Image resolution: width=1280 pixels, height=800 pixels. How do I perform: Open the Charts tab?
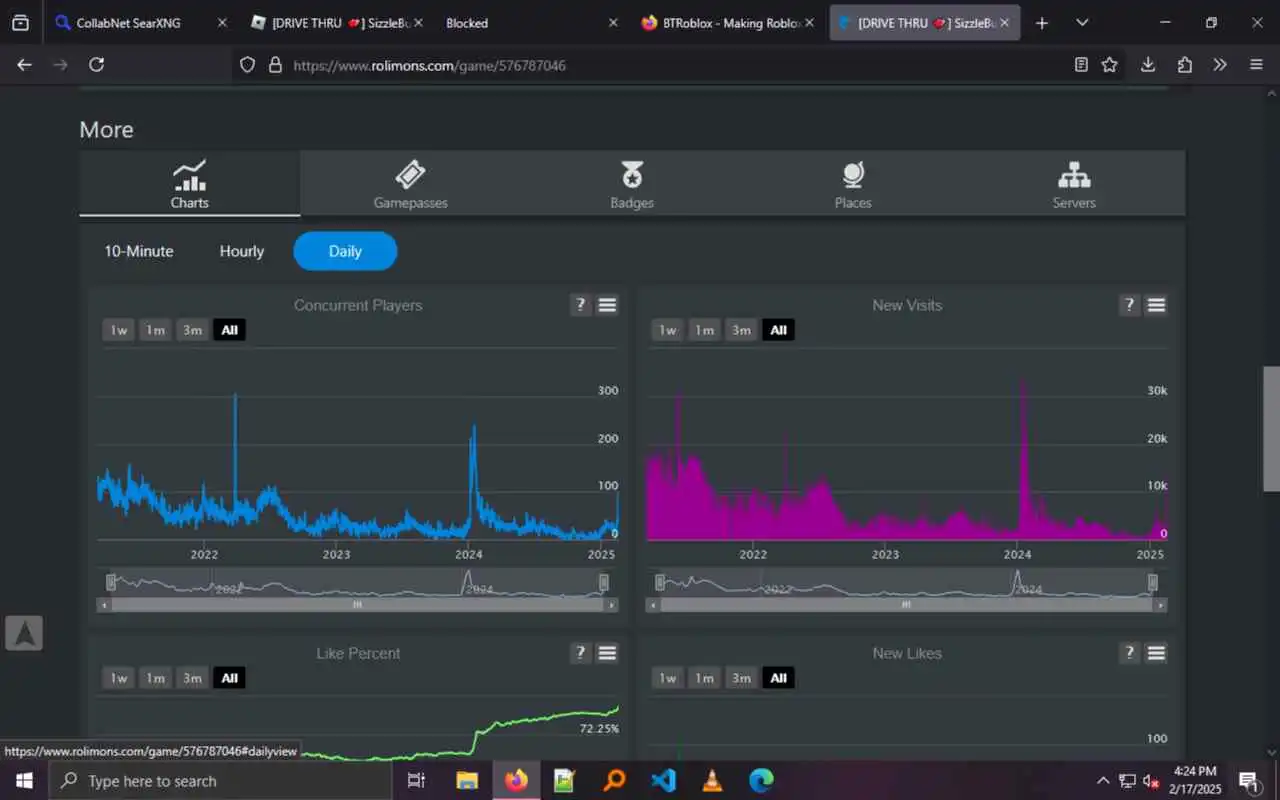(190, 184)
